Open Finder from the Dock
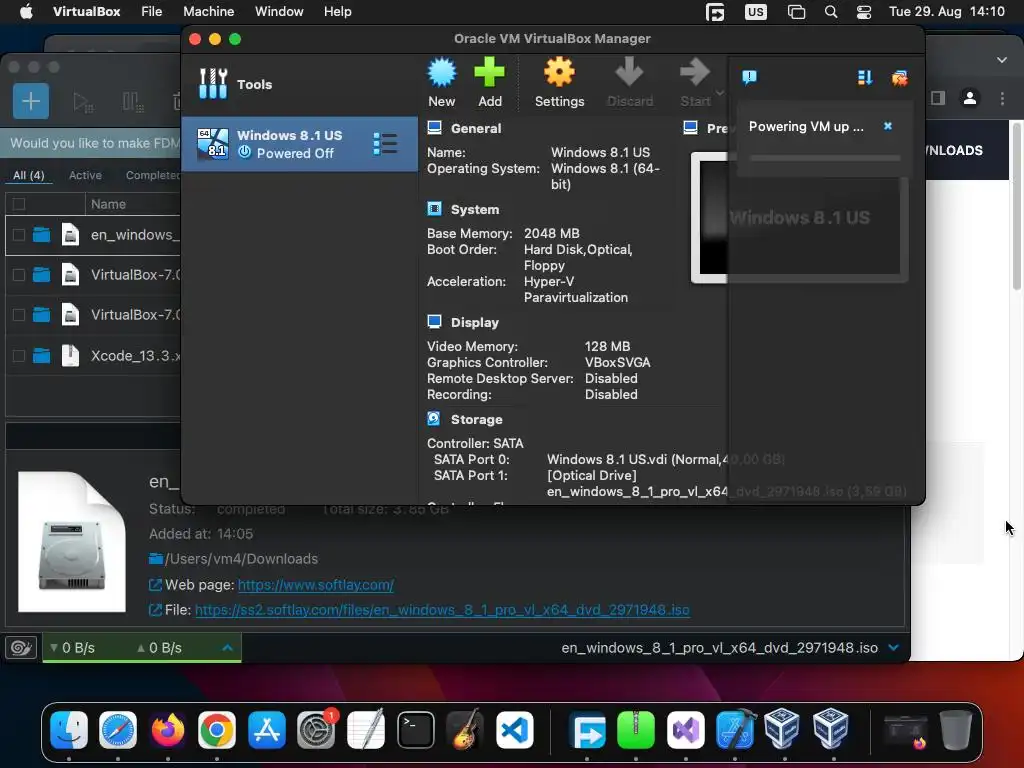 (x=69, y=729)
